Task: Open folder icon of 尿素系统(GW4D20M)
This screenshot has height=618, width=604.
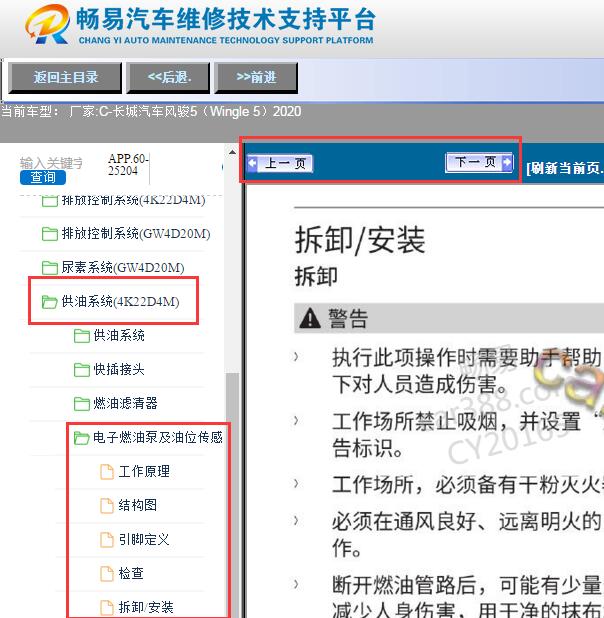Action: (x=50, y=268)
